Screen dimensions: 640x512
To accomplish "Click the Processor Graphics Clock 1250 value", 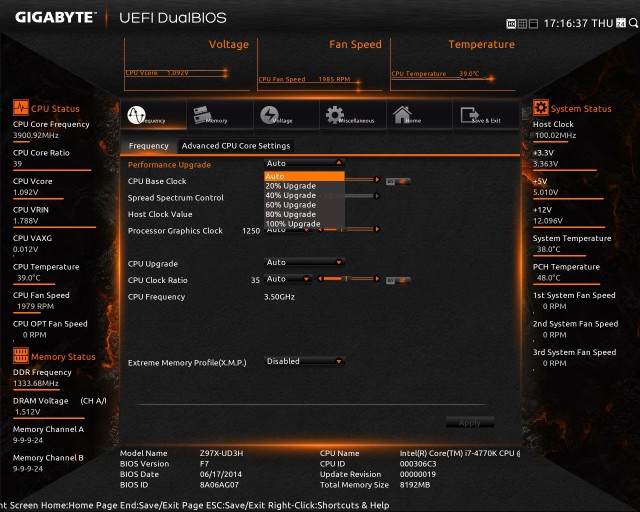I will tap(251, 231).
